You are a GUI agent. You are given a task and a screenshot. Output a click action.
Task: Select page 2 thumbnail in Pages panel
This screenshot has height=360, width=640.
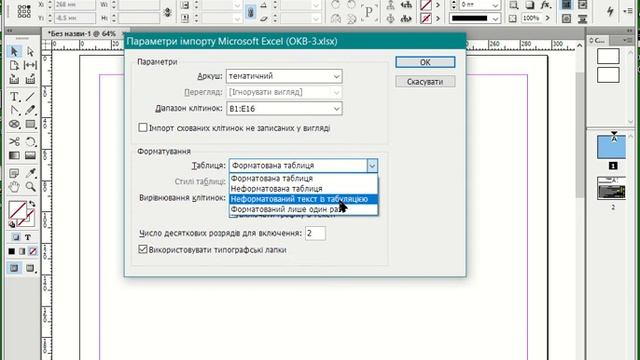click(611, 188)
